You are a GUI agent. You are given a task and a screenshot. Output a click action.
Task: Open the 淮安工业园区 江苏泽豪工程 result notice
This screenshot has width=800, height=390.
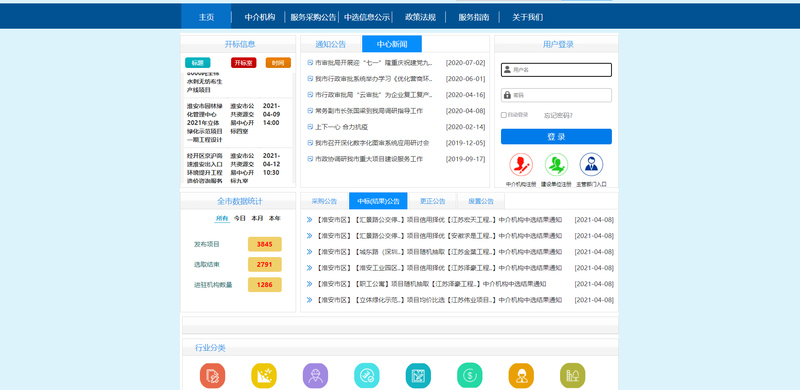[x=439, y=268]
